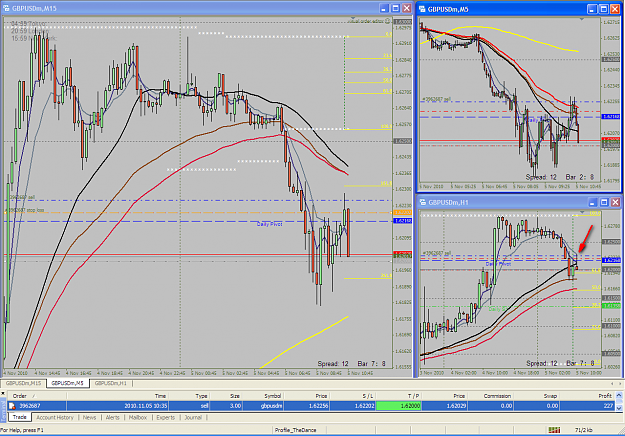Image resolution: width=625 pixels, height=436 pixels.
Task: Close the GBPUSDm,H1 chart window
Action: [x=615, y=202]
